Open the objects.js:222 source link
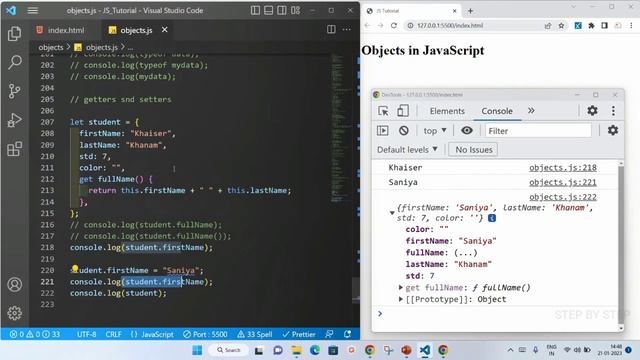640x360 pixels. click(562, 197)
